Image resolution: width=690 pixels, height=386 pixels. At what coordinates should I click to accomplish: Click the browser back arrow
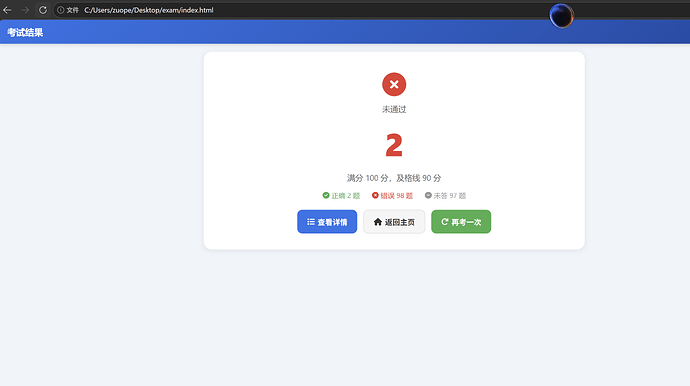click(x=7, y=10)
